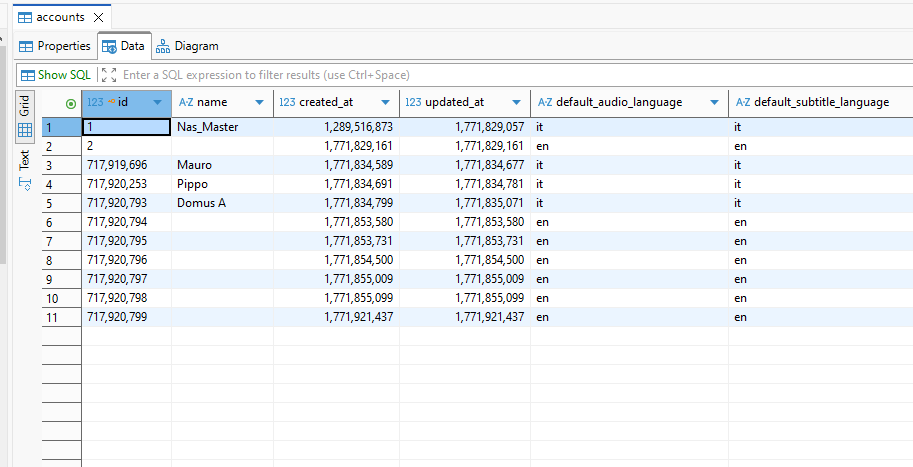Image resolution: width=913 pixels, height=467 pixels.
Task: Open the updated_at column dropdown arrow
Action: (x=516, y=103)
